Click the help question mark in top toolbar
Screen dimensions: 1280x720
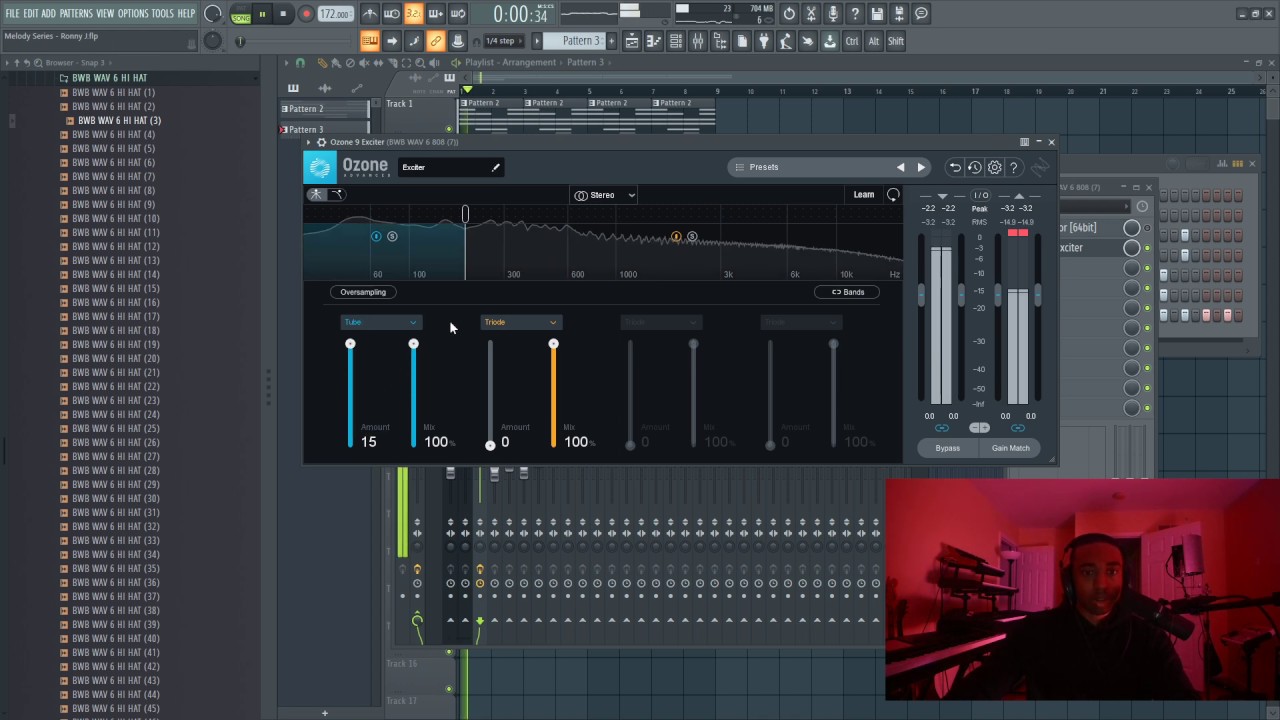(855, 14)
